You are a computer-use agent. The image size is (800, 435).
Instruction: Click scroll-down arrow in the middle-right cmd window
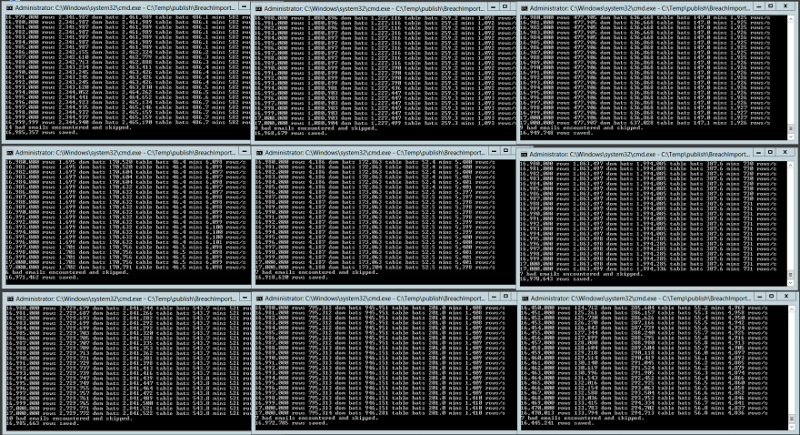(791, 283)
